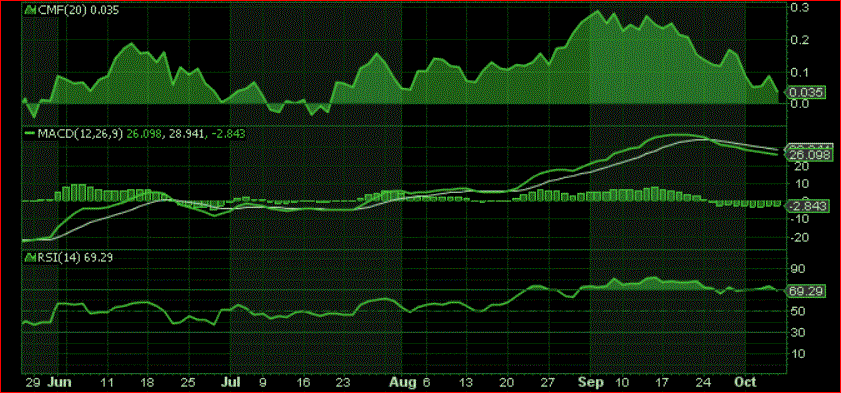Select the MACD(12,26,9) indicator label
Screen dimensions: 841x393
tap(80, 134)
